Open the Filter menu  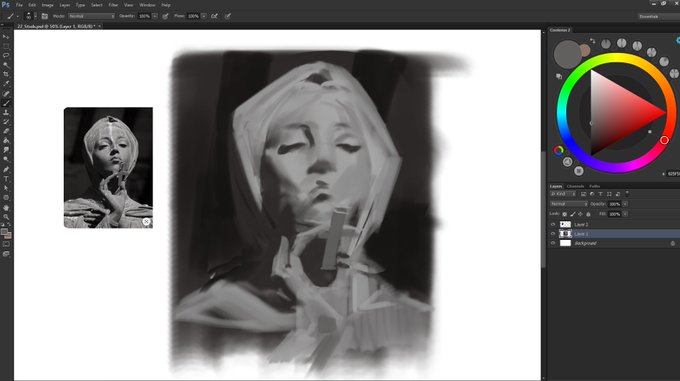tap(113, 5)
